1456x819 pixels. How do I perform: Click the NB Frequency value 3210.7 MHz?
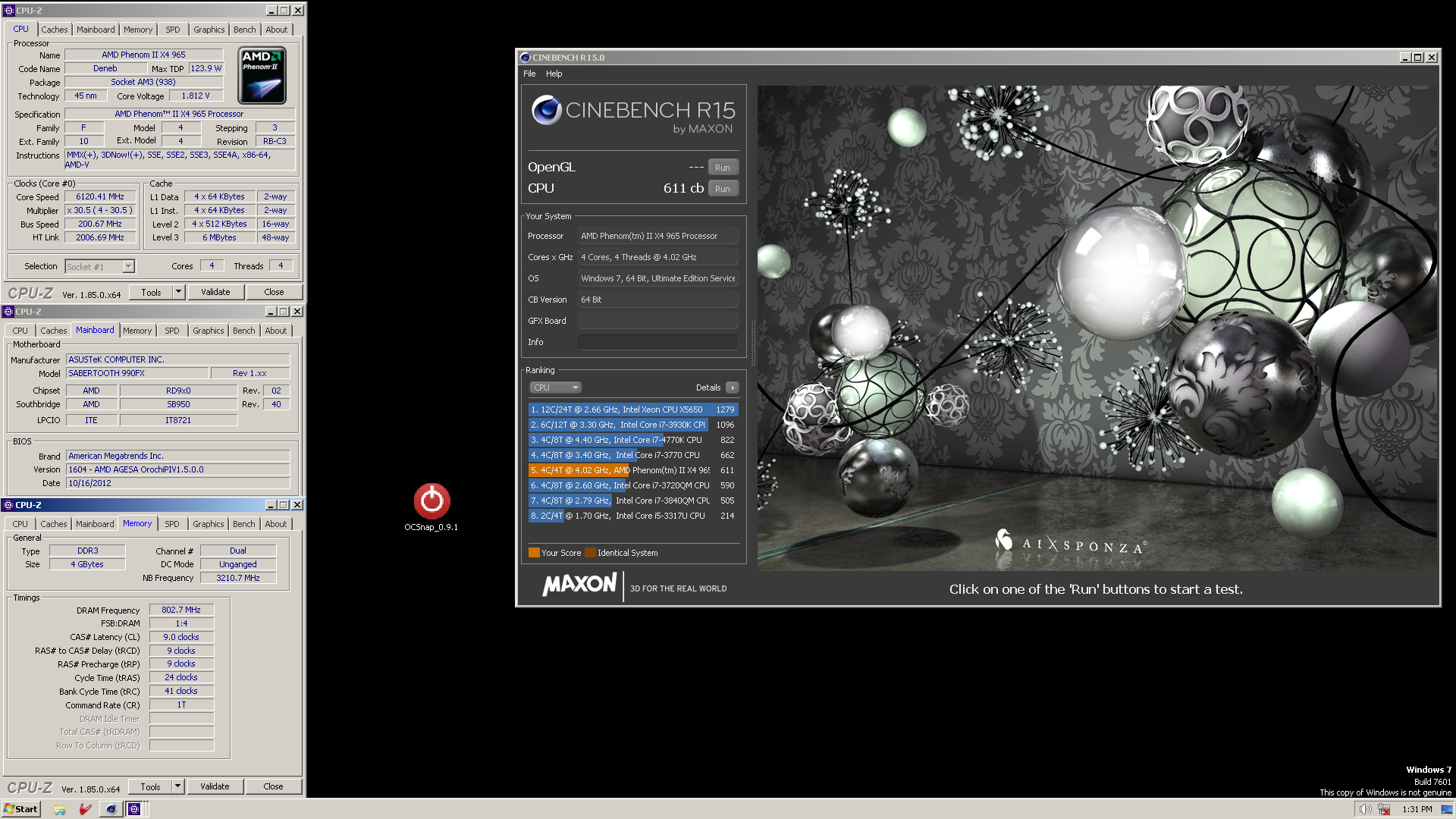click(238, 578)
